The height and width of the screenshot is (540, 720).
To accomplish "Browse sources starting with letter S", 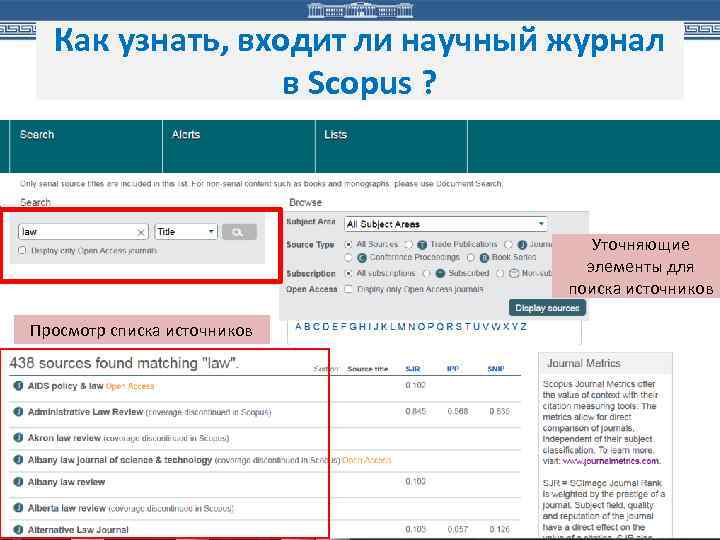I will click(x=458, y=326).
